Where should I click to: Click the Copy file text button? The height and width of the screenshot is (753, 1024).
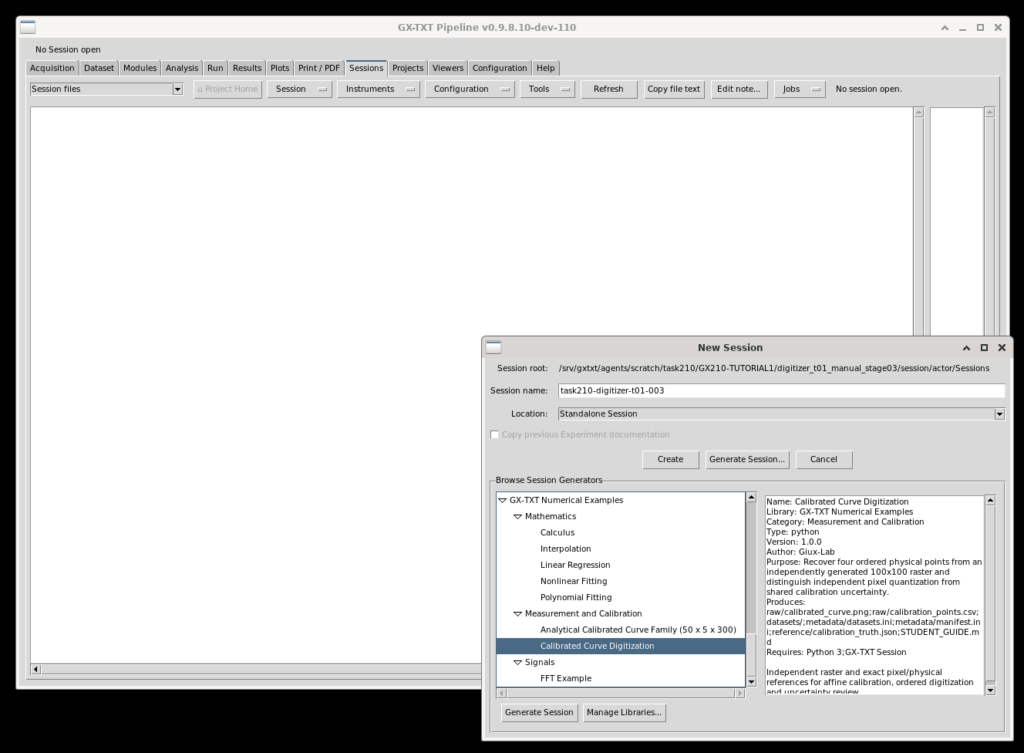coord(673,89)
